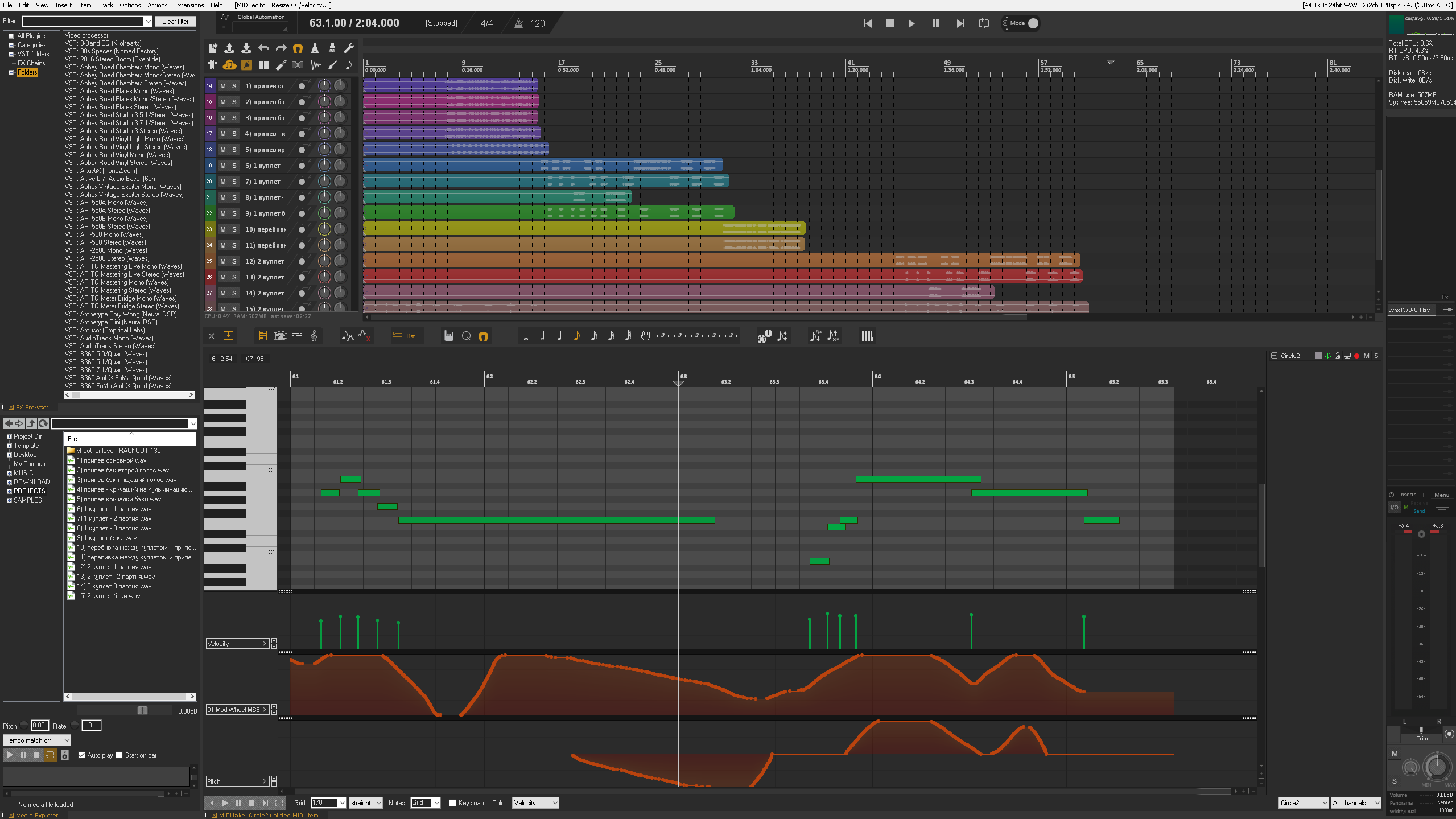
Task: Uncheck the Auto play checkbox
Action: coord(82,755)
